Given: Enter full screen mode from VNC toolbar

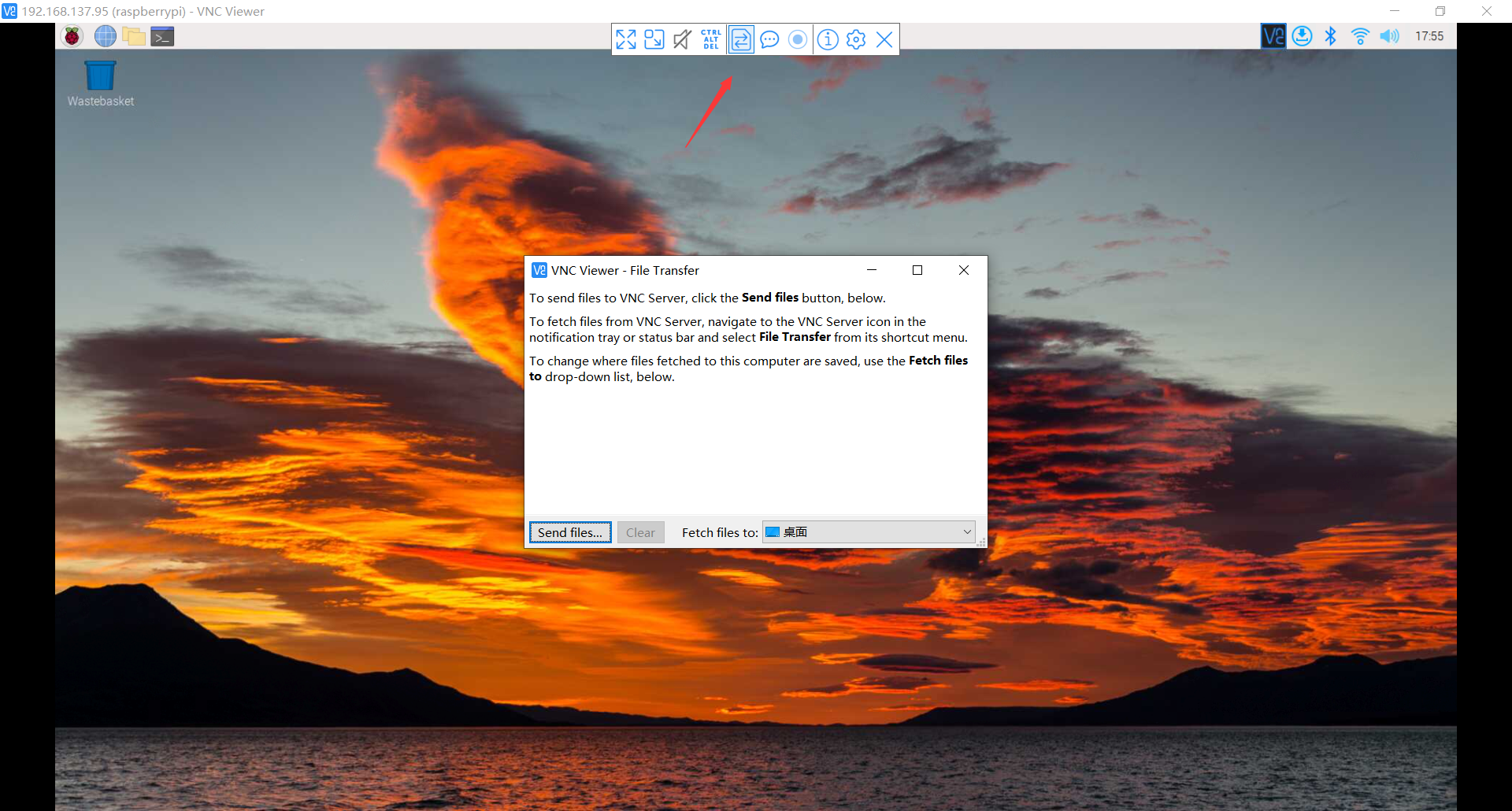Looking at the screenshot, I should 626,39.
